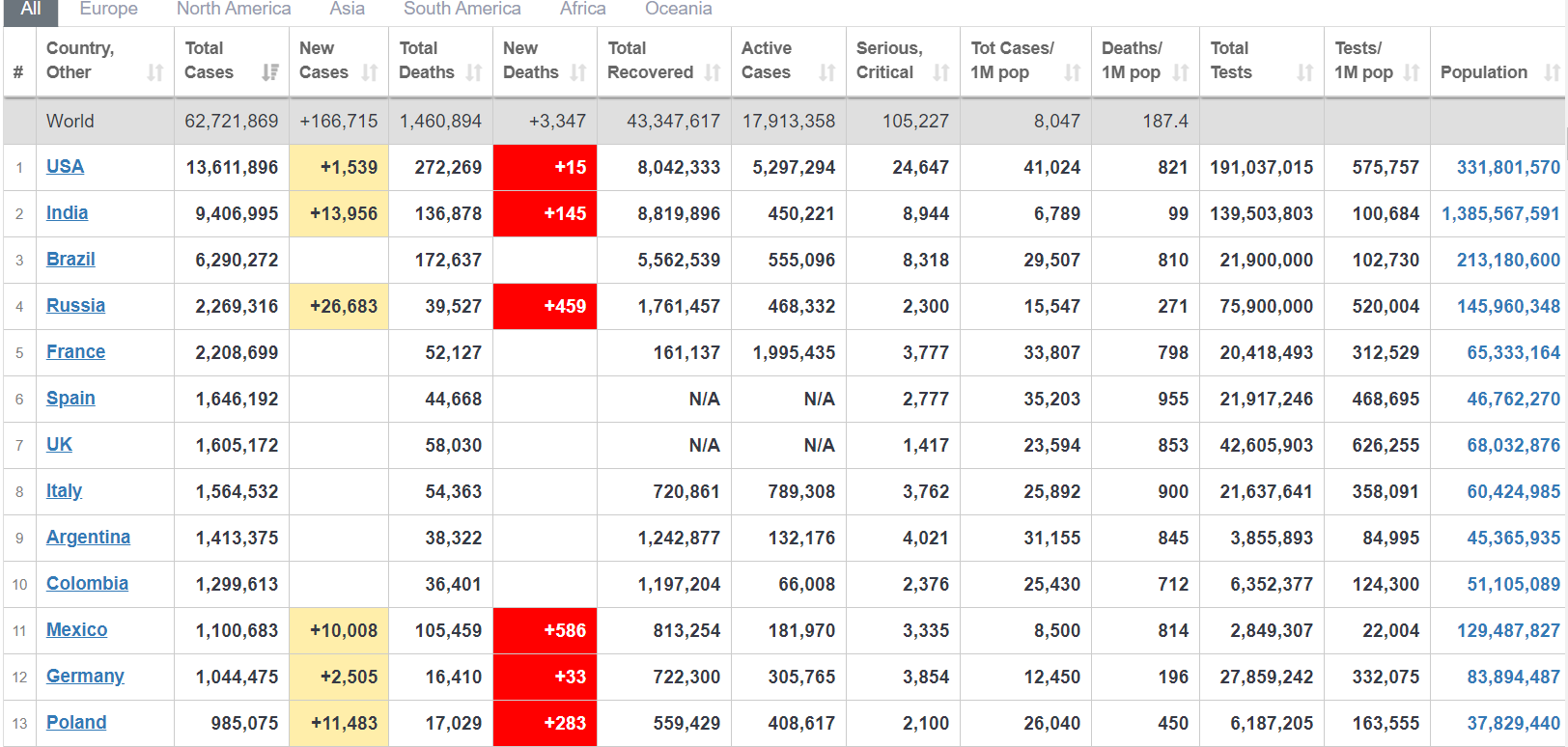This screenshot has width=1568, height=747.
Task: Open France population 65,333,164 link
Action: pos(1513,352)
